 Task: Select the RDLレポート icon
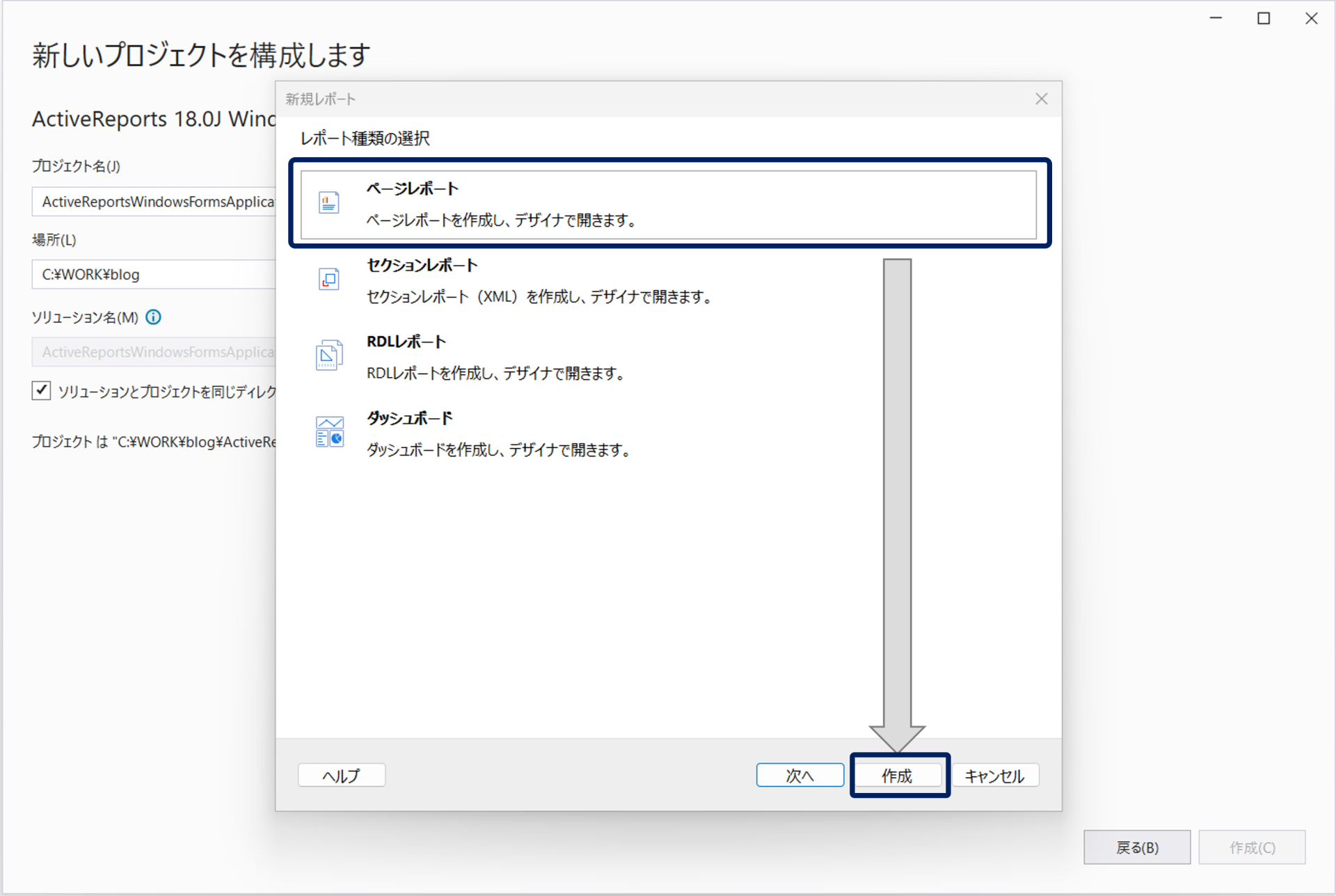329,355
